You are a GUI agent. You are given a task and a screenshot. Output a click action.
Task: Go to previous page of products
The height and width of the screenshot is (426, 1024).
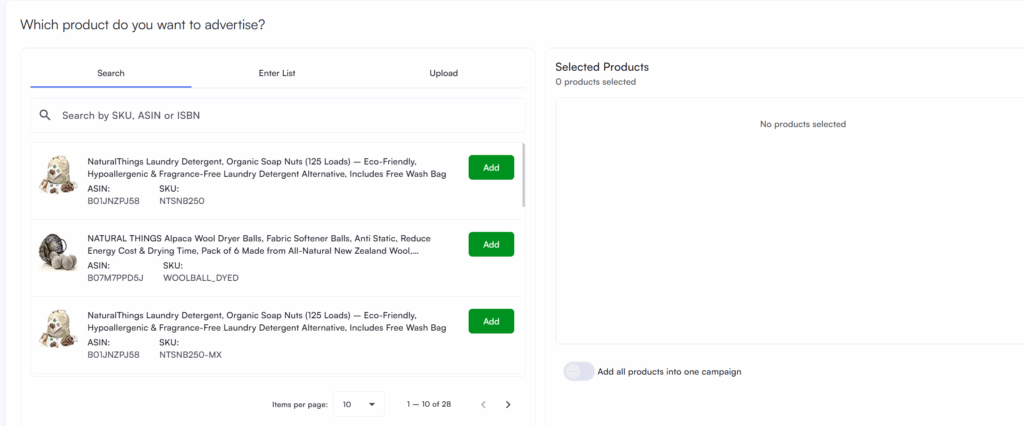pos(483,404)
